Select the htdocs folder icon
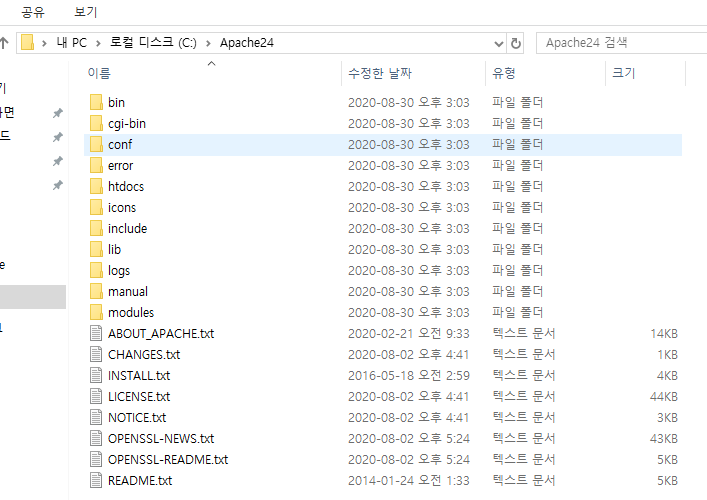The height and width of the screenshot is (500, 707). click(96, 186)
